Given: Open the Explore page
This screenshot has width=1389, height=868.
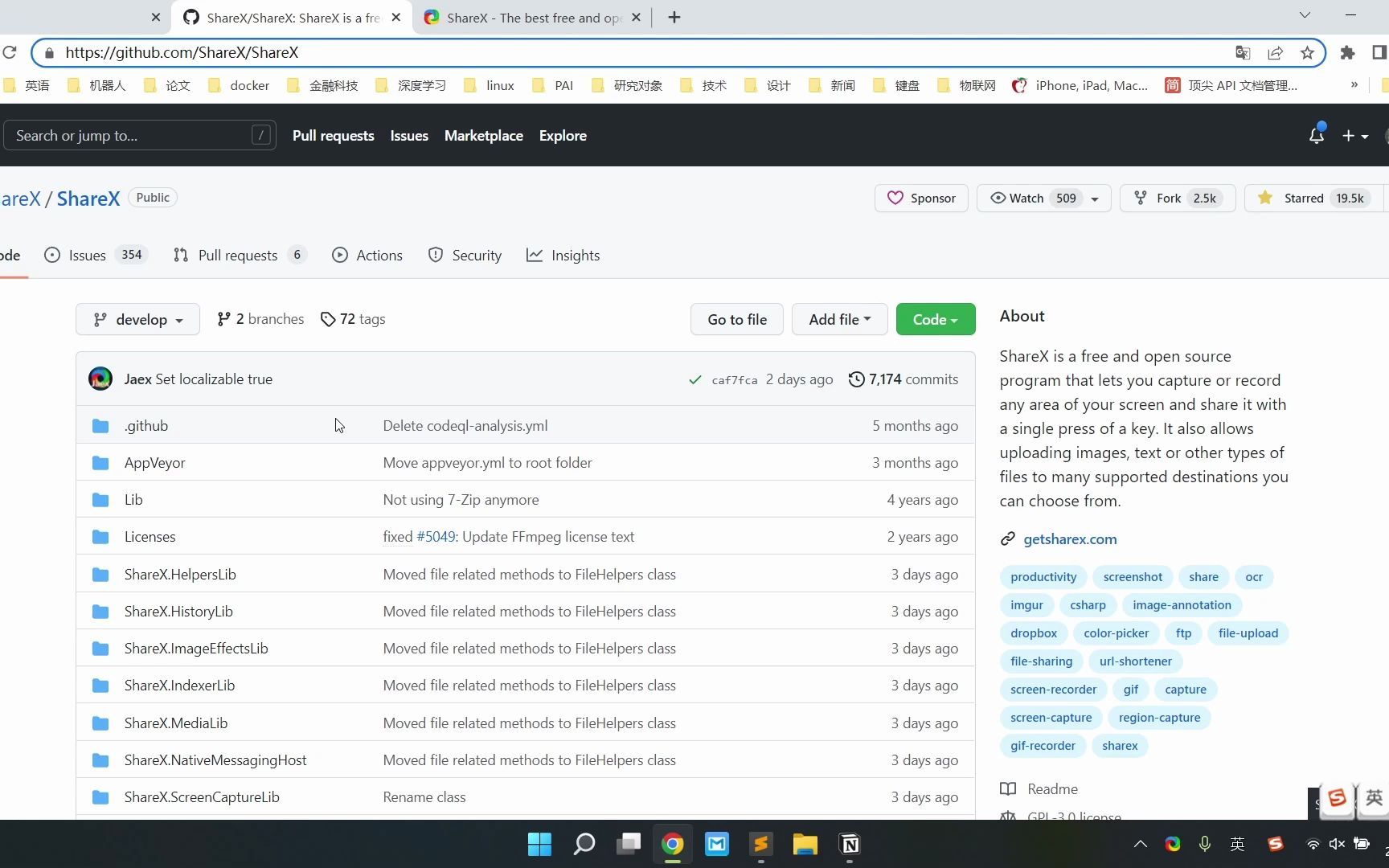Looking at the screenshot, I should 563,136.
